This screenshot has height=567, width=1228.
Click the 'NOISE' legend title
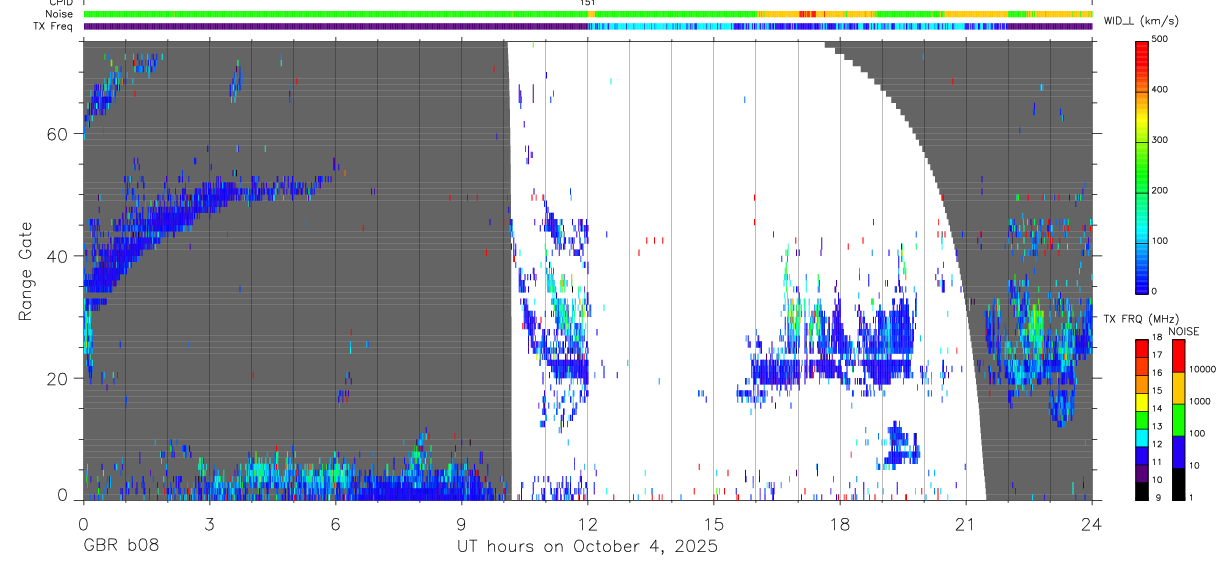coord(1183,330)
